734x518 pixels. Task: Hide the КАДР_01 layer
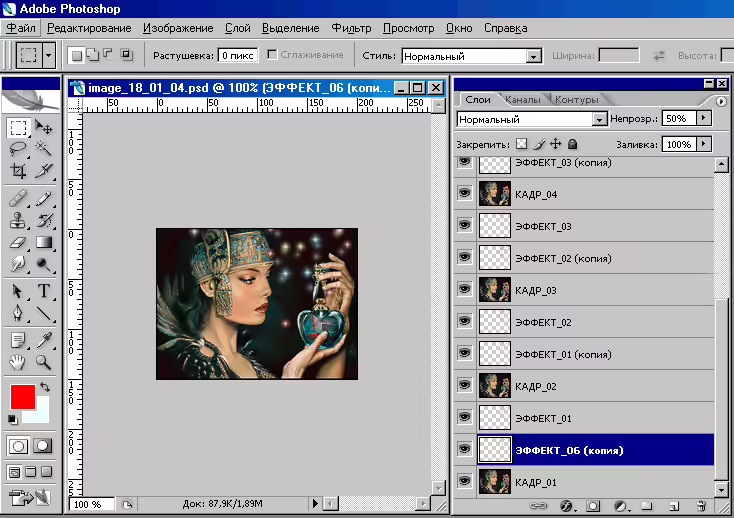point(464,481)
